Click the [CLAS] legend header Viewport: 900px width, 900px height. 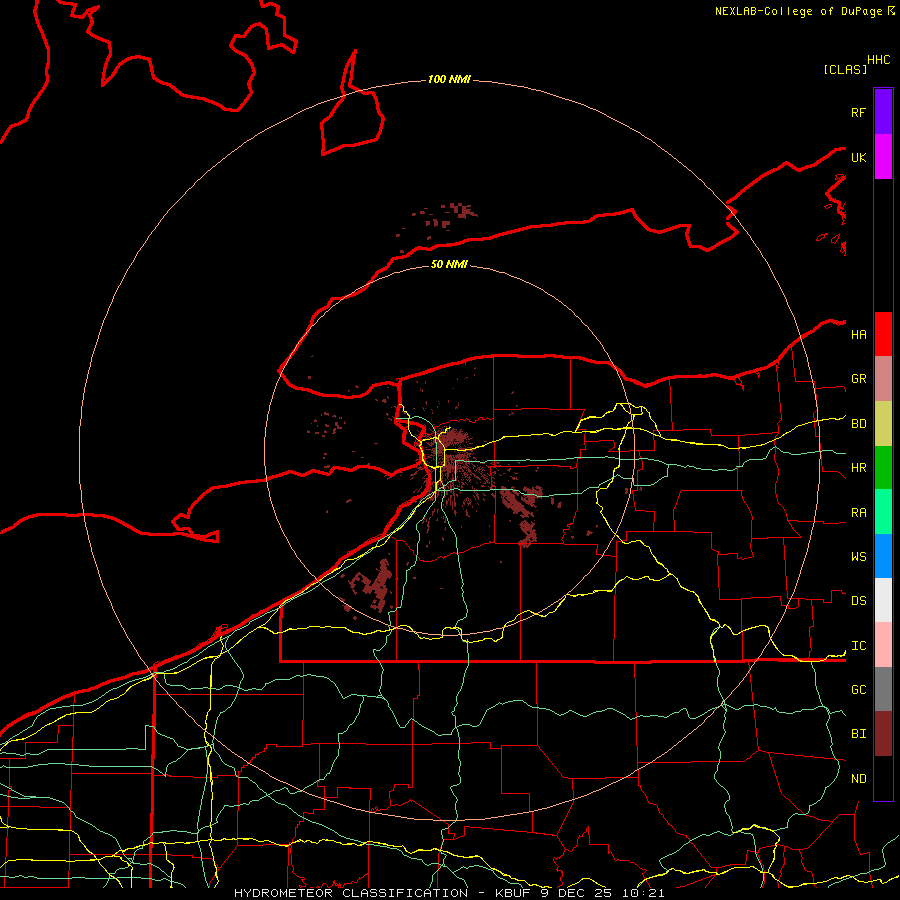click(x=845, y=69)
